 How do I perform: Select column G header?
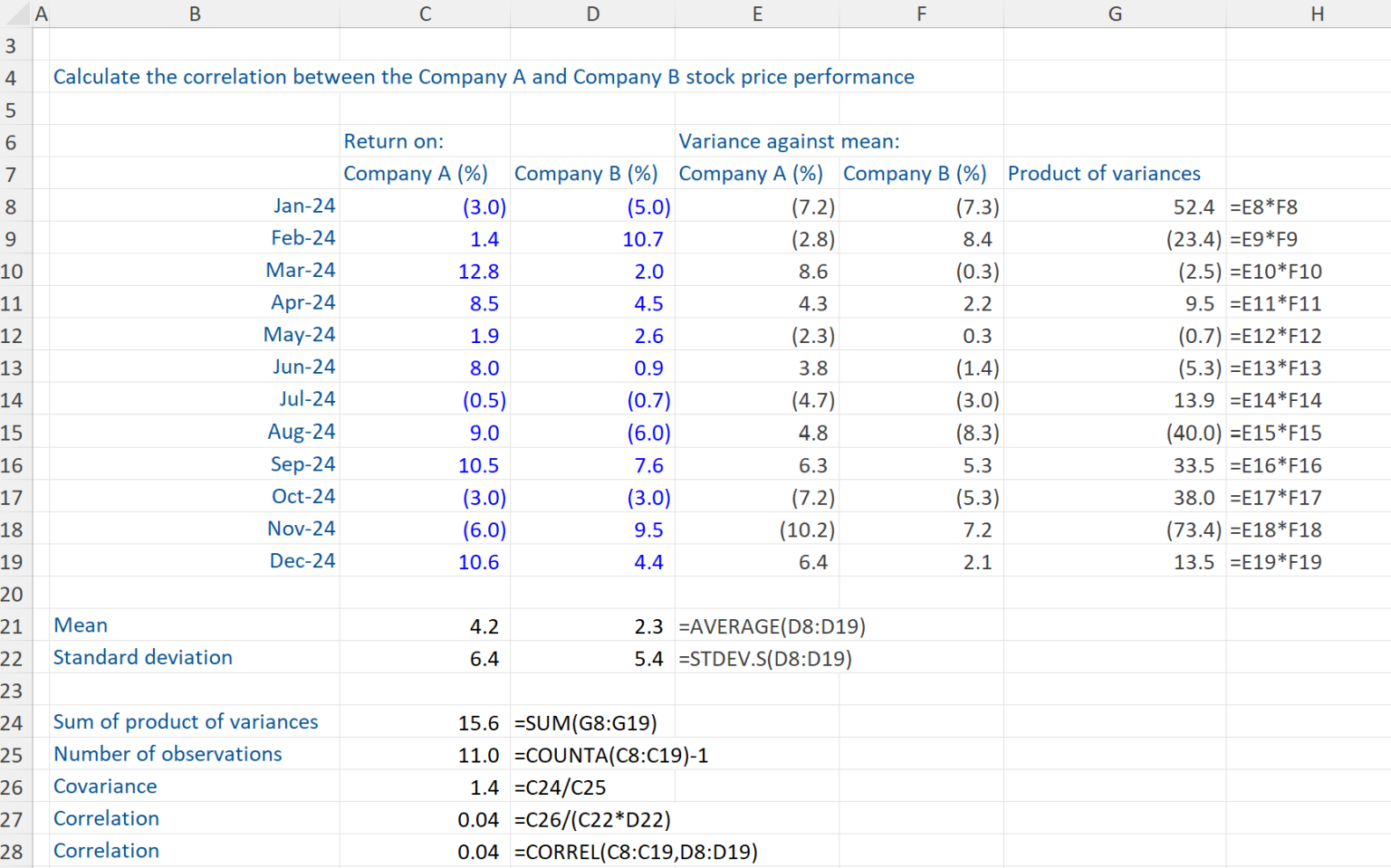point(1114,14)
